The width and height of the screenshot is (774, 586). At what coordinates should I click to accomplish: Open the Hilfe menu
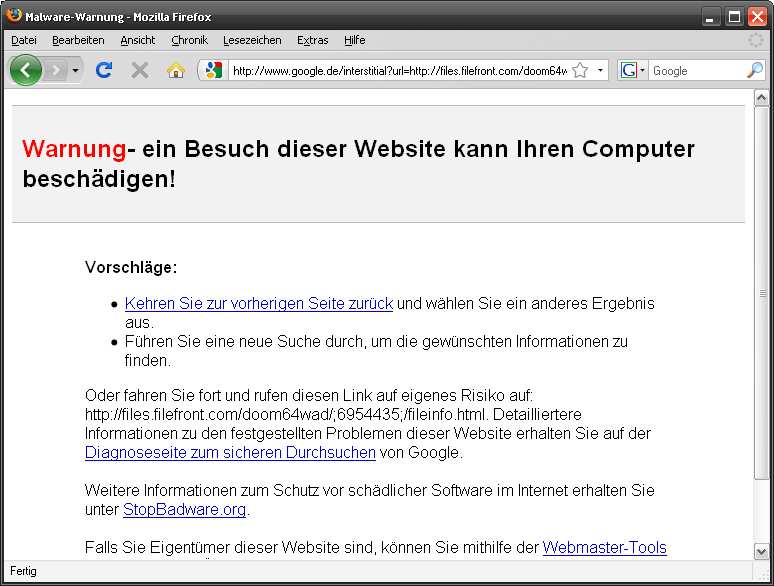pyautogui.click(x=354, y=40)
